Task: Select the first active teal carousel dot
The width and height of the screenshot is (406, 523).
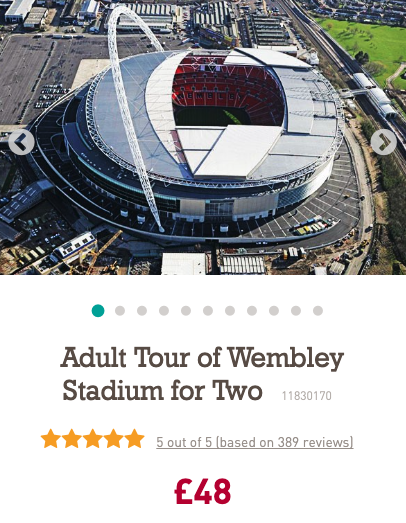Action: point(98,311)
